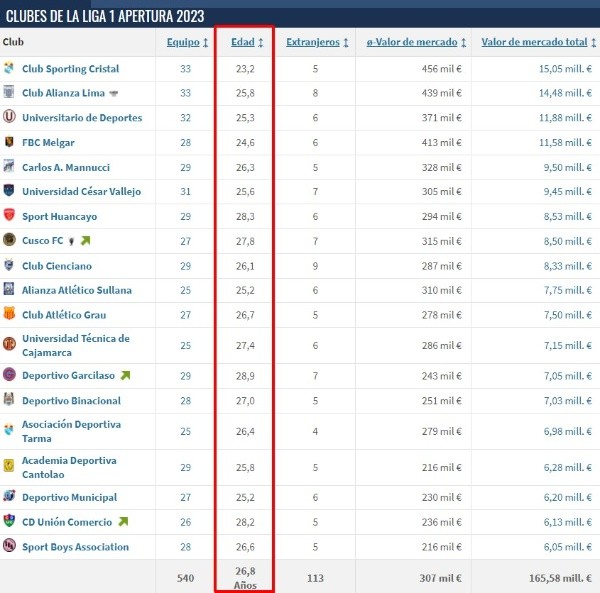Click Club Cienciano squad size 29
Viewport: 600px width, 593px height.
pos(185,265)
